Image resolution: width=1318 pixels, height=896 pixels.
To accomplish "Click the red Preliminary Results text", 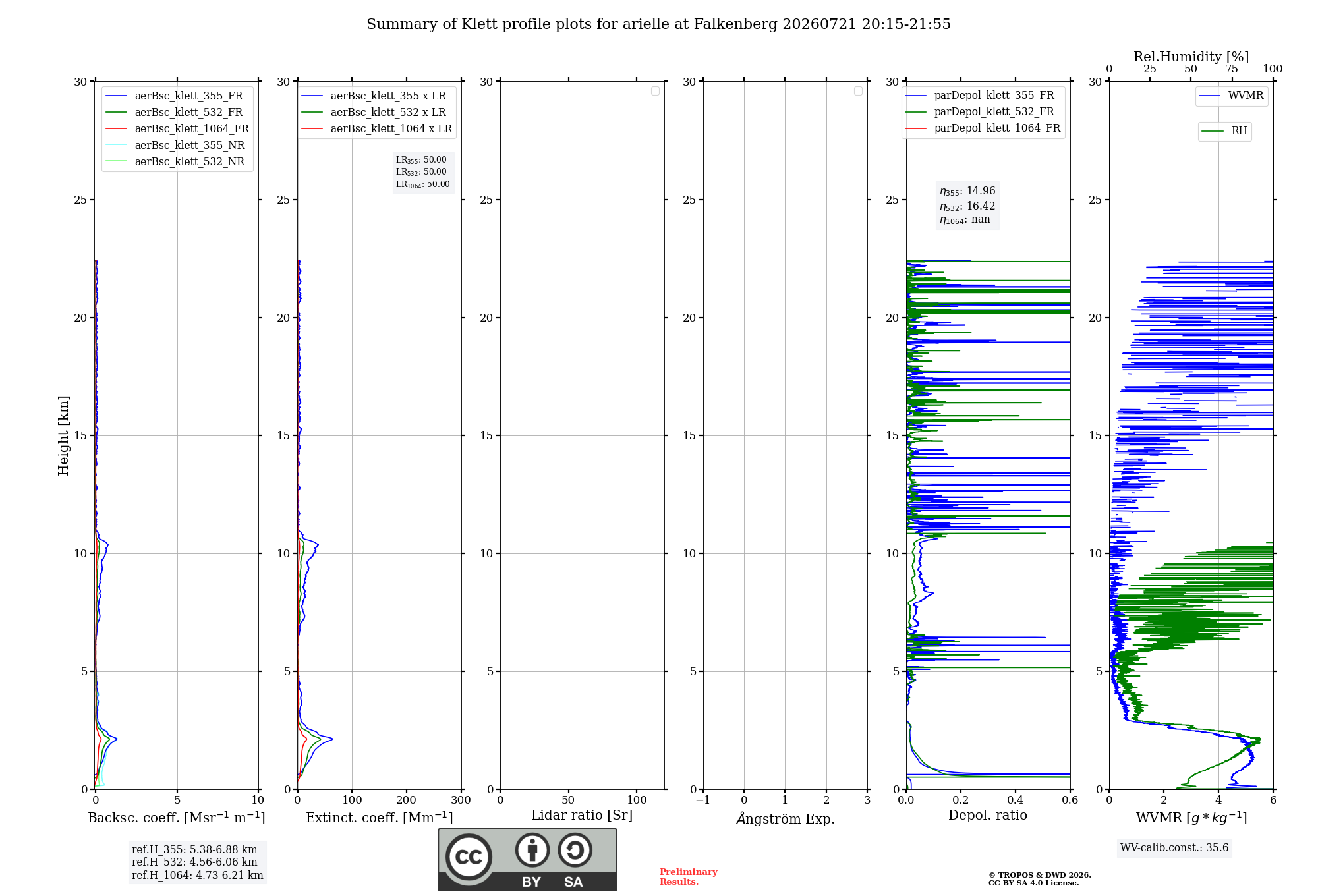I will tap(688, 877).
